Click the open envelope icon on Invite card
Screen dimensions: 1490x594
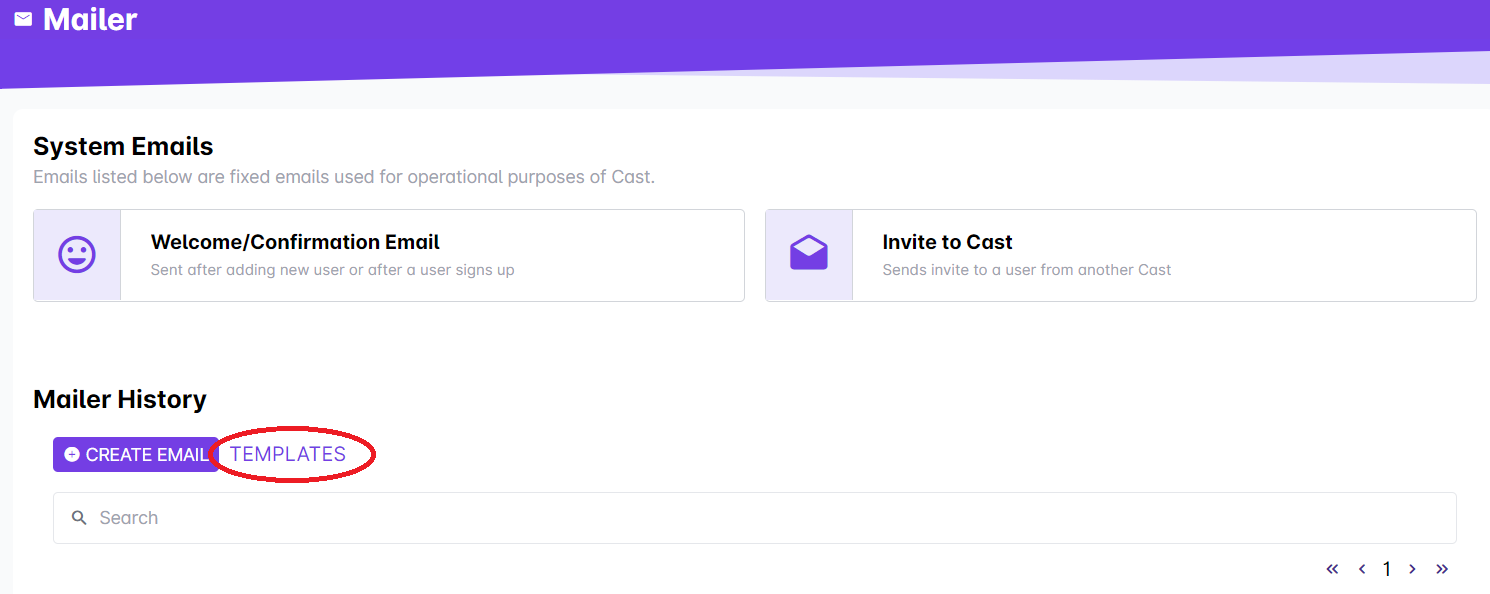pos(809,255)
